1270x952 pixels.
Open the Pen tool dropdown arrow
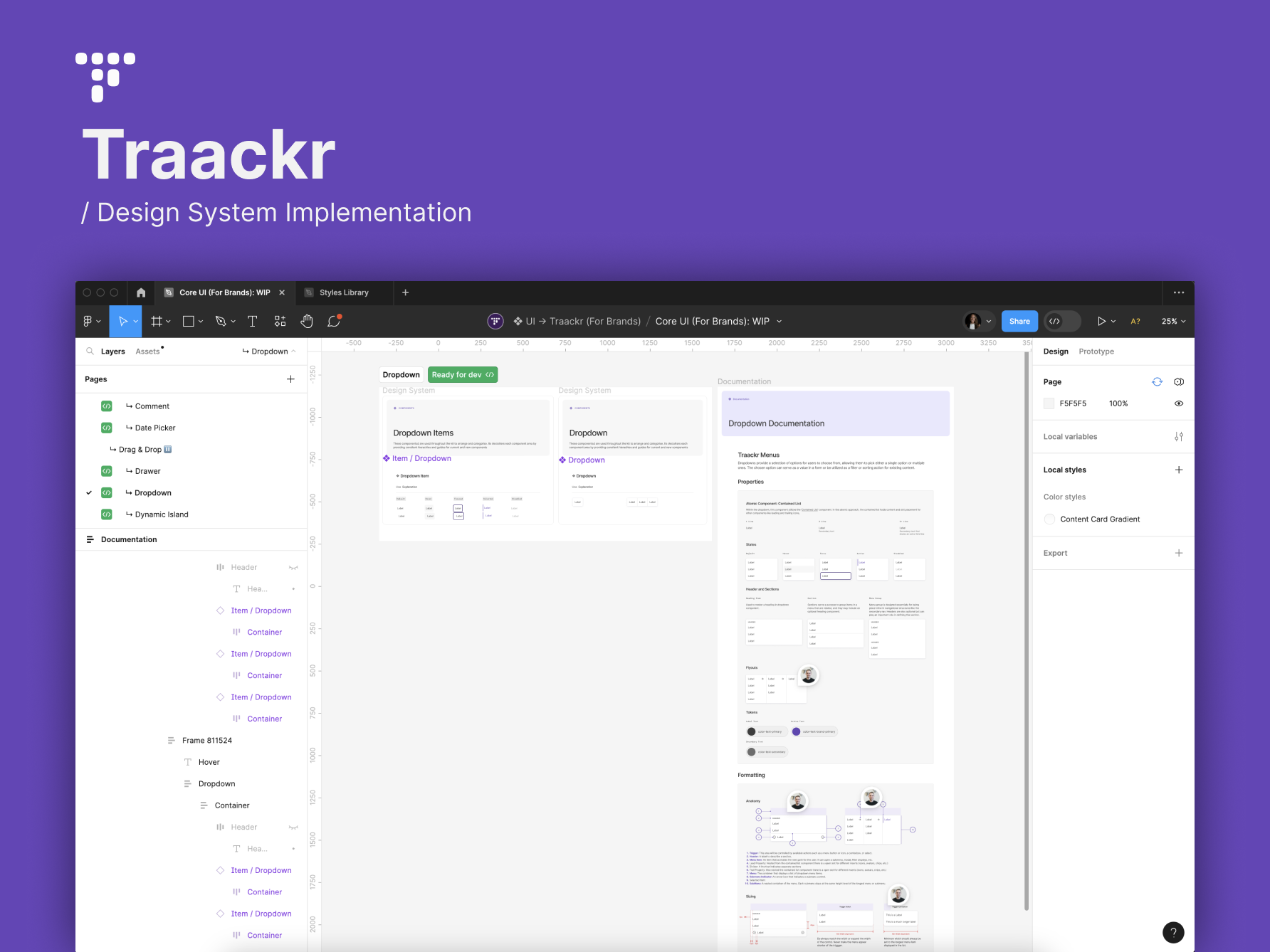tap(233, 322)
